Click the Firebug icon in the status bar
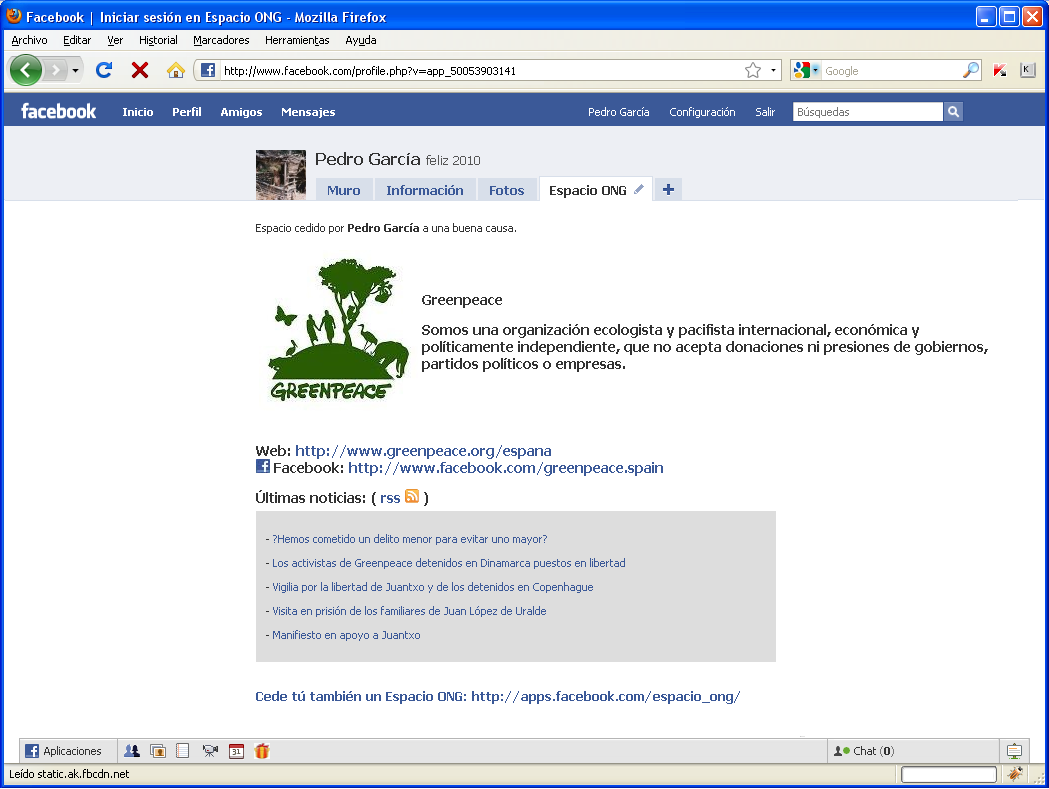 pos(1015,774)
